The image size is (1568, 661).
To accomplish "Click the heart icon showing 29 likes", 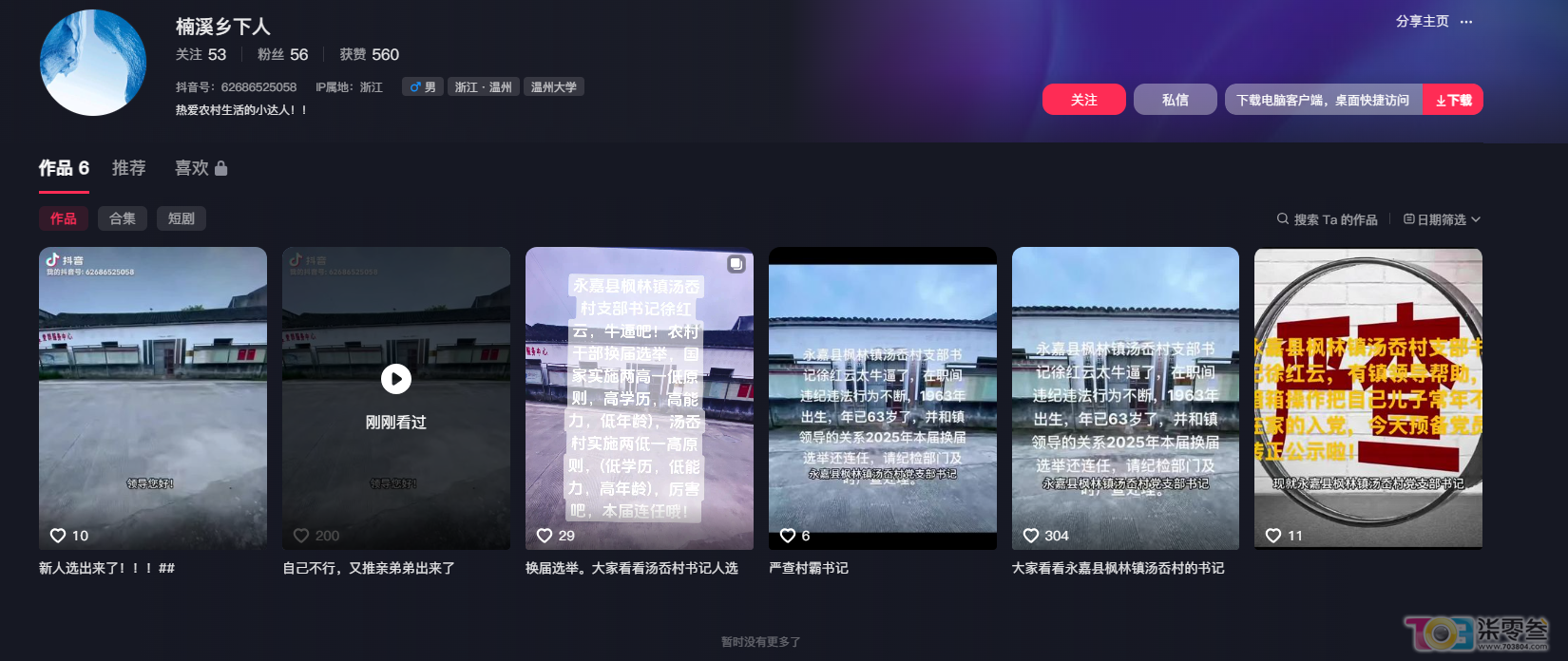I will tap(545, 536).
